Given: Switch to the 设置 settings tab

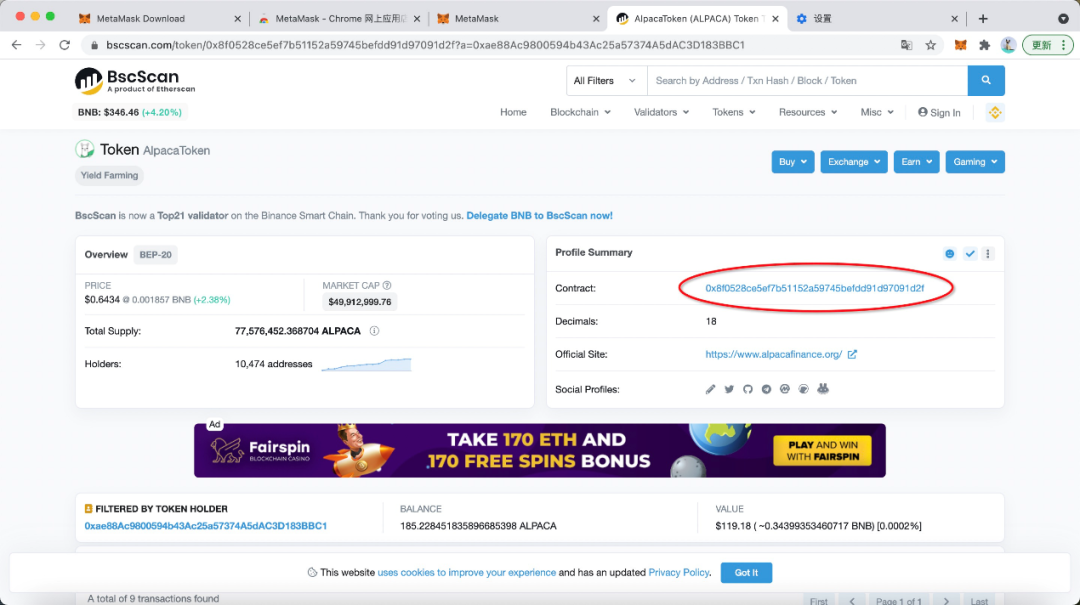Looking at the screenshot, I should coord(875,19).
